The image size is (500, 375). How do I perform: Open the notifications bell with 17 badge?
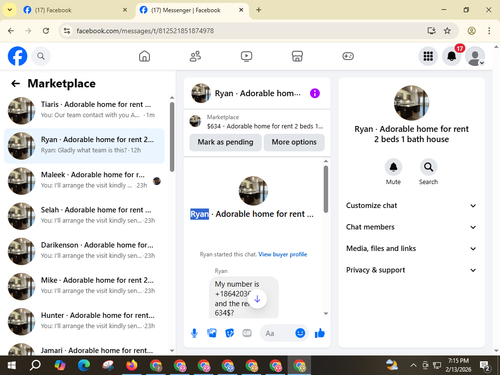click(x=452, y=56)
